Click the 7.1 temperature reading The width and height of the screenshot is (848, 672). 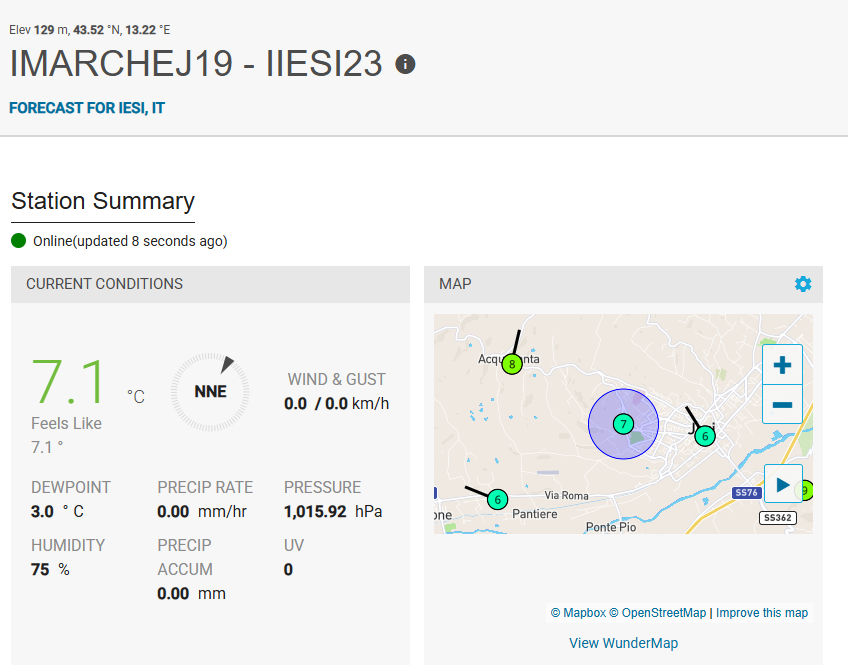pyautogui.click(x=69, y=383)
